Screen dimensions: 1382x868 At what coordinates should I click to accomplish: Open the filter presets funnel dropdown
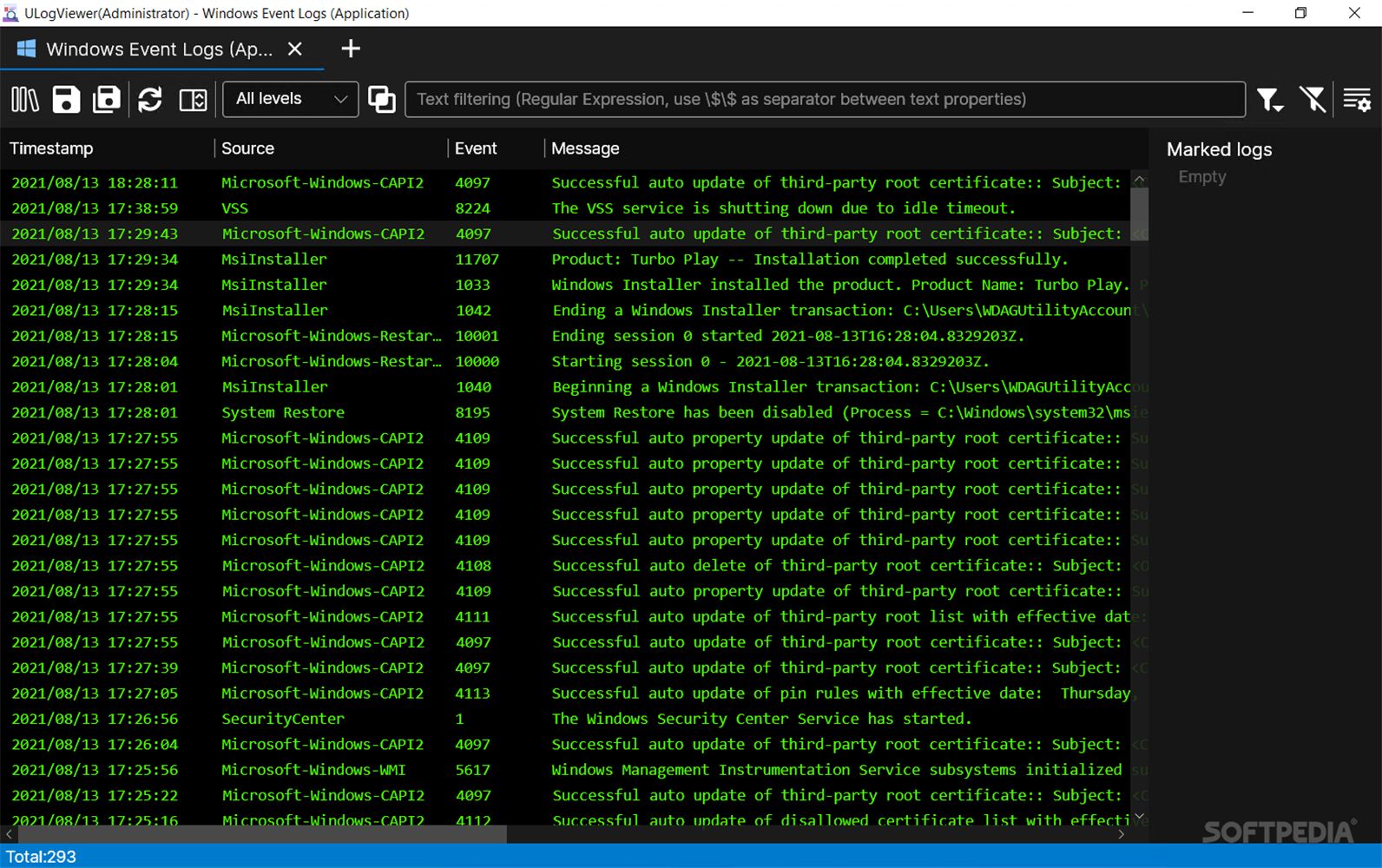(1271, 99)
